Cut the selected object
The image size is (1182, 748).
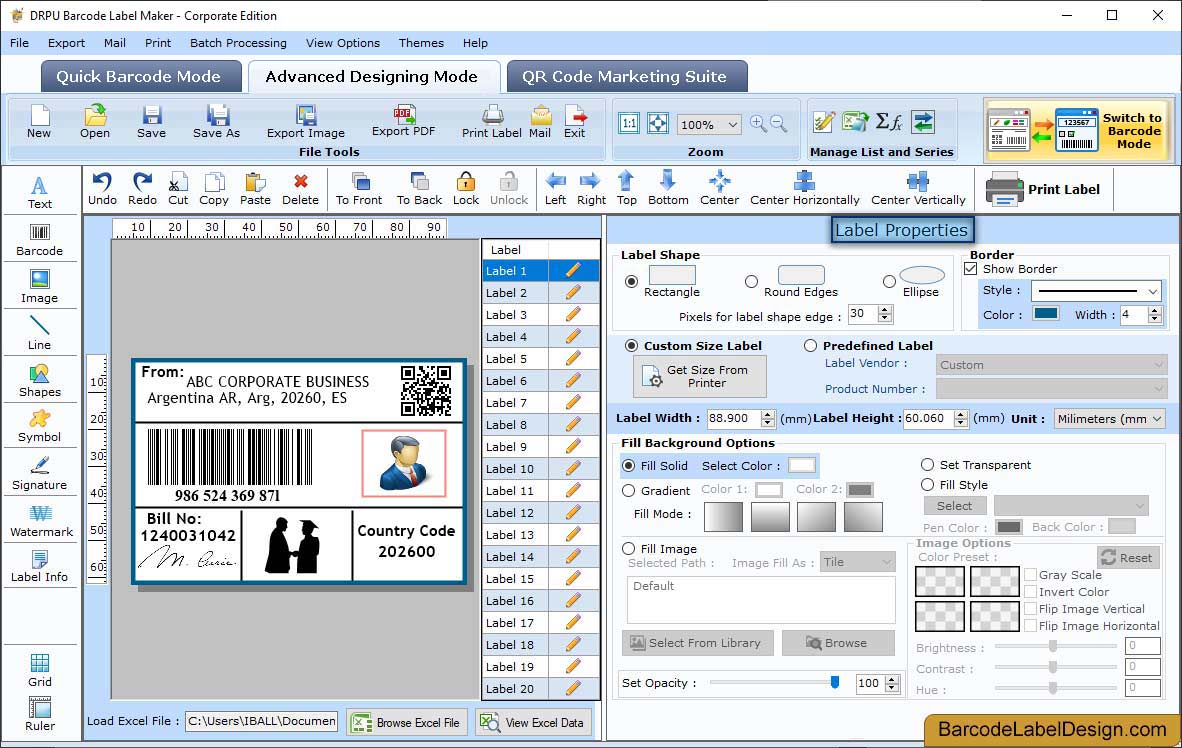[178, 189]
